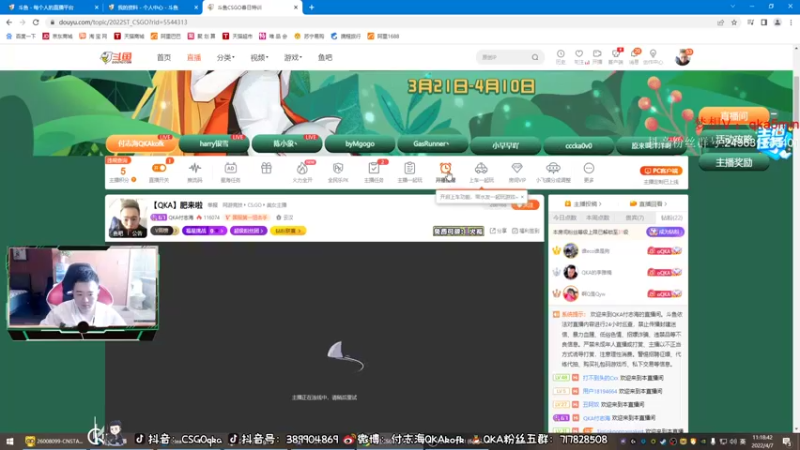Screen dimensions: 800x450
Task: Open the 房间VIP diamond icon
Action: pyautogui.click(x=517, y=168)
